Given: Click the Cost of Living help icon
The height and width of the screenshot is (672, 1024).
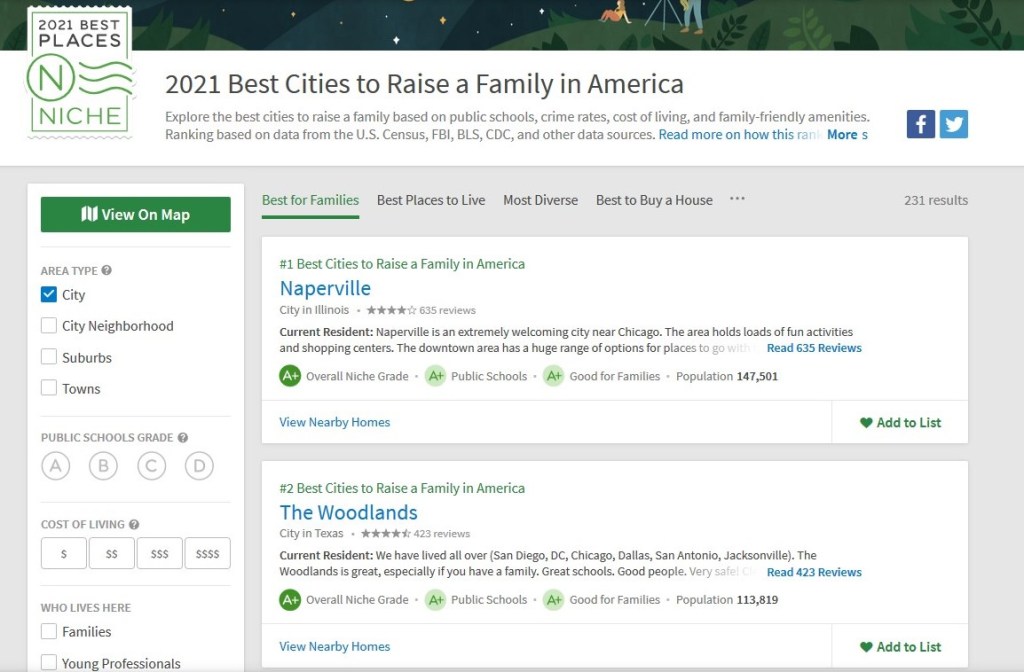Looking at the screenshot, I should pyautogui.click(x=134, y=524).
